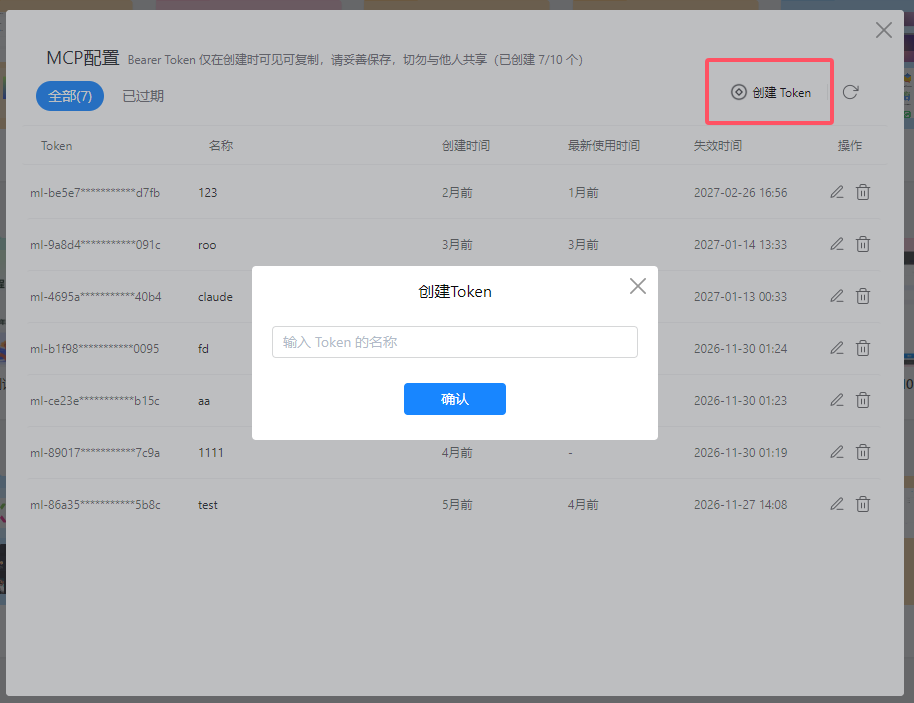Select the 全部(7) tab
The width and height of the screenshot is (914, 703).
tap(69, 96)
